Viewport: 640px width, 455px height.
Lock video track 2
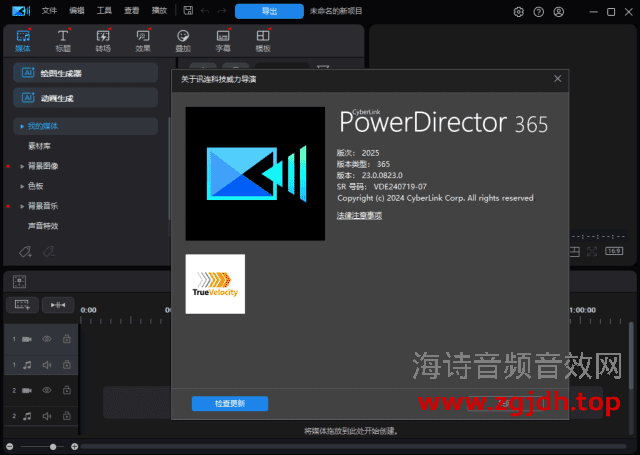(x=67, y=390)
